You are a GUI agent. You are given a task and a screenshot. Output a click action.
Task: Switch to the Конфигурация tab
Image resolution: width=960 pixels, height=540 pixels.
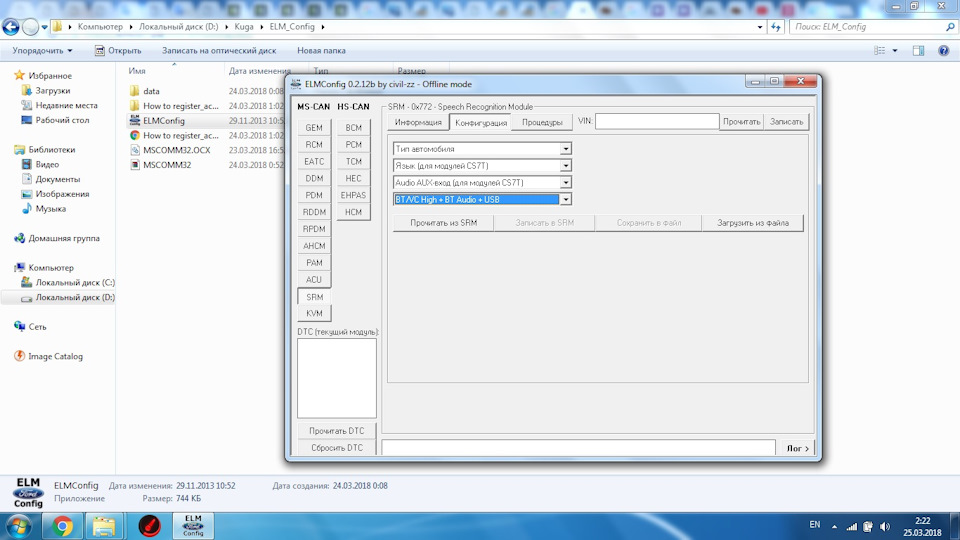coord(481,122)
